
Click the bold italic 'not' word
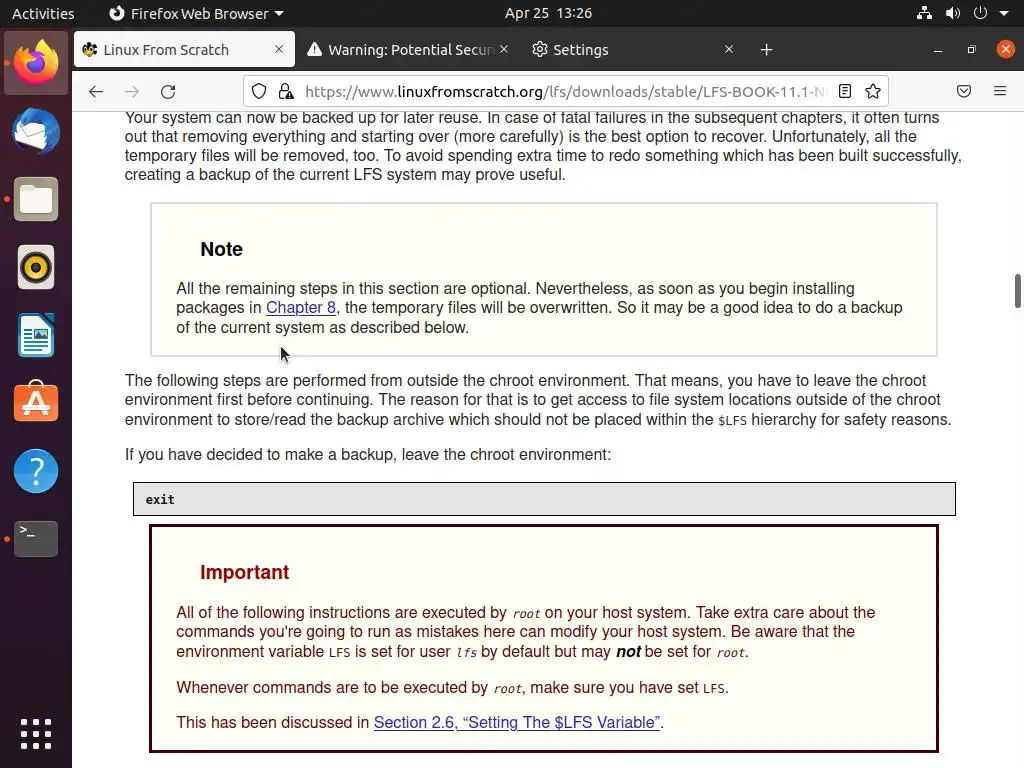coord(628,652)
